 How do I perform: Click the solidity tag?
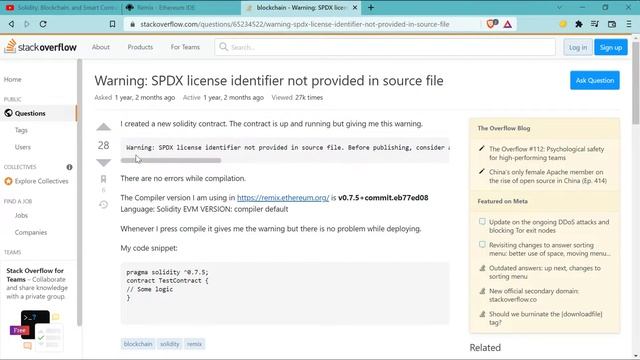point(170,344)
